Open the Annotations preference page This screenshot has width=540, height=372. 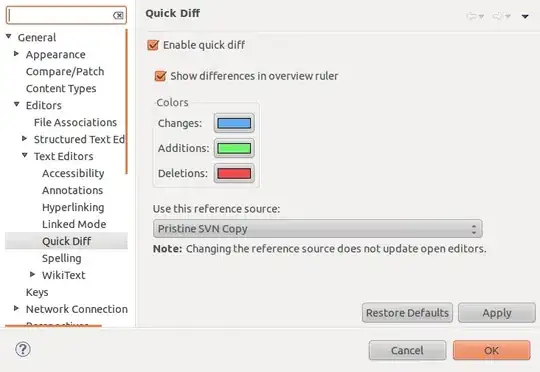(72, 190)
